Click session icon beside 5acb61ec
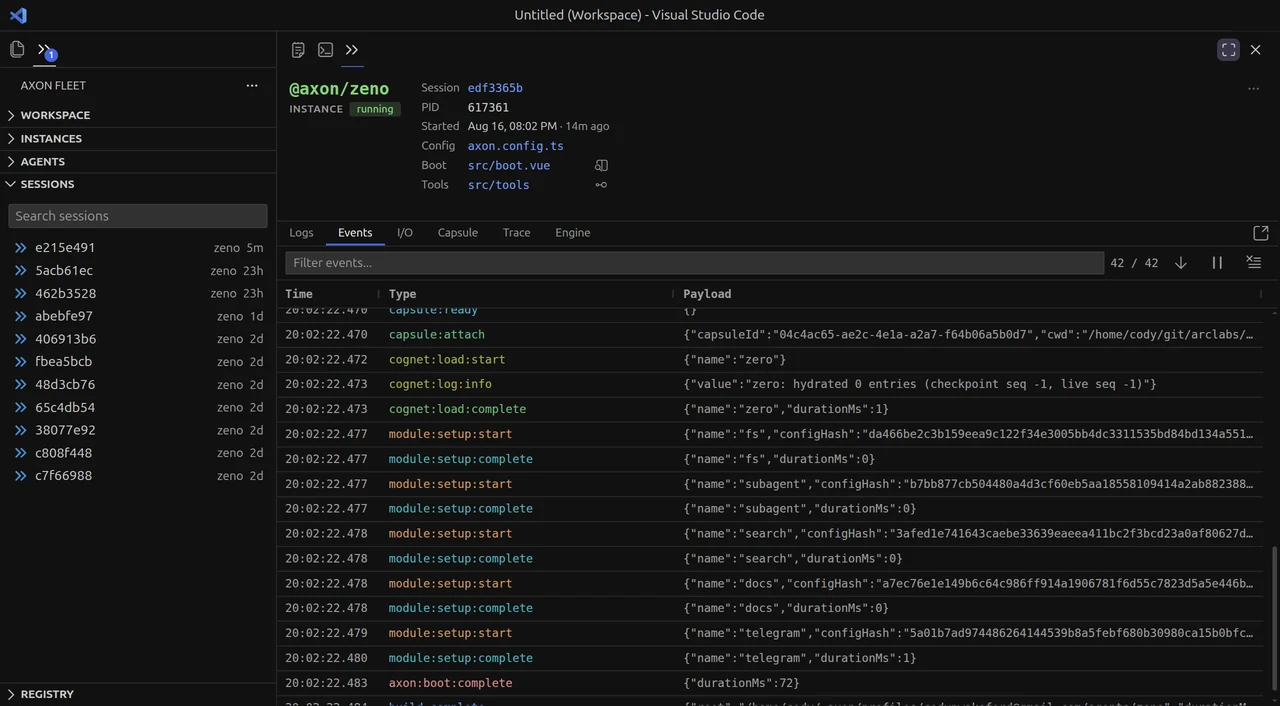 (x=20, y=271)
